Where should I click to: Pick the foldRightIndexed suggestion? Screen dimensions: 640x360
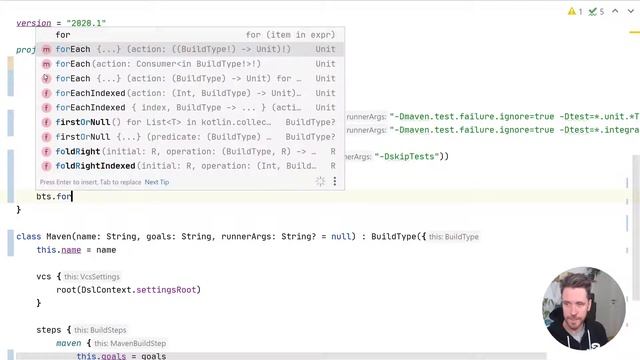click(190, 166)
